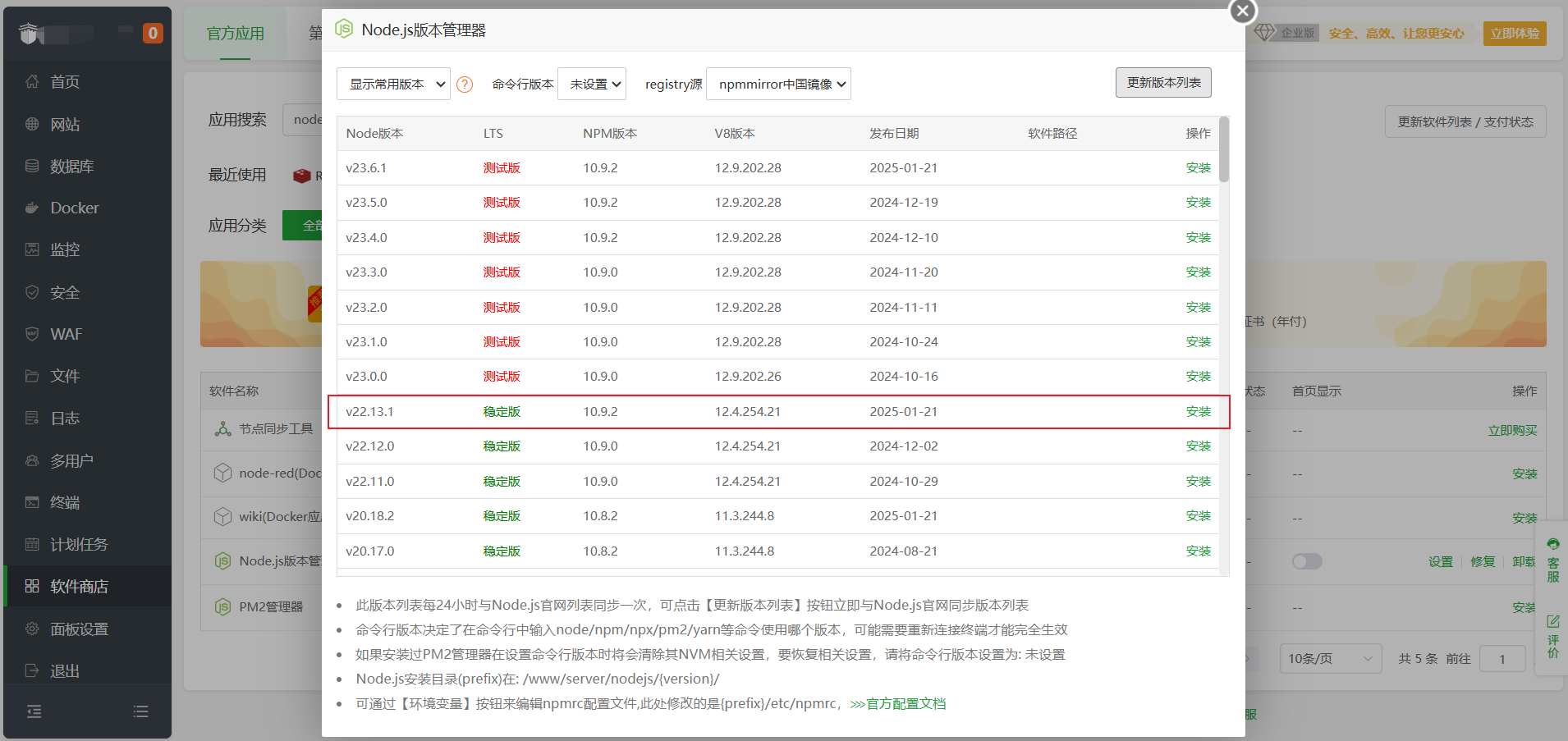
Task: Install Node v23.4.0
Action: point(1198,237)
